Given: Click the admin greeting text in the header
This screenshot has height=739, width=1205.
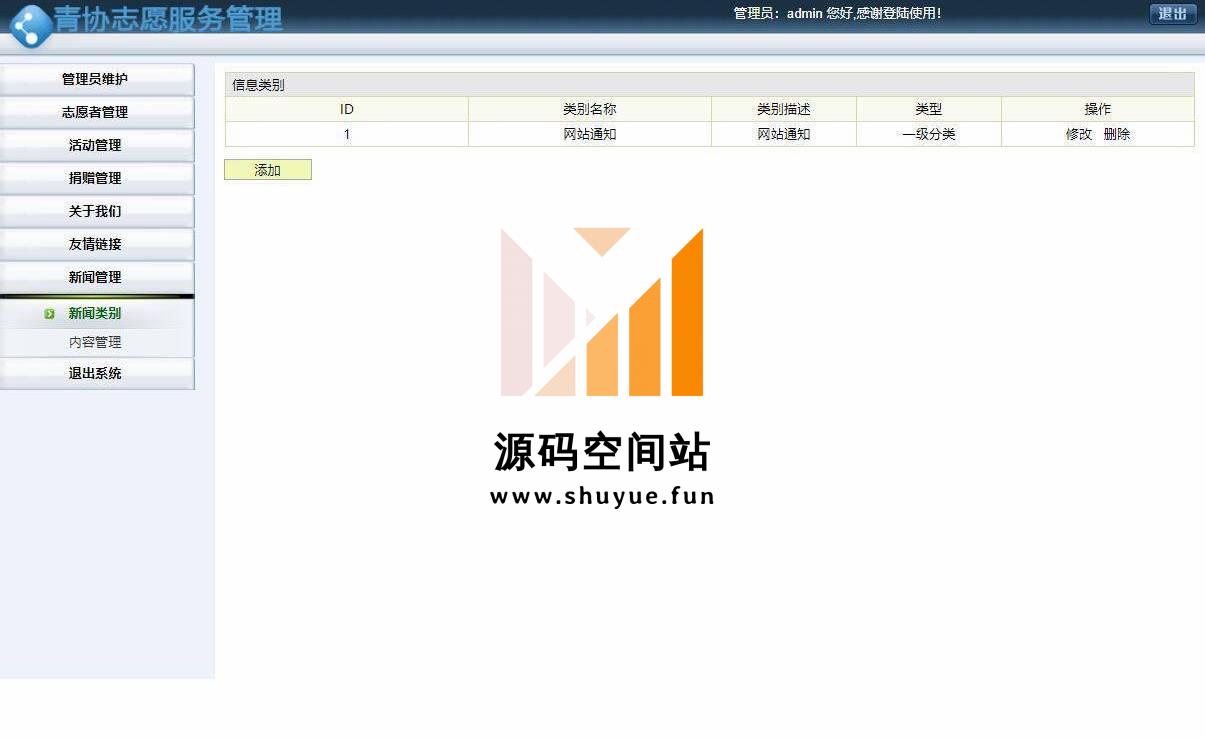Looking at the screenshot, I should [837, 14].
